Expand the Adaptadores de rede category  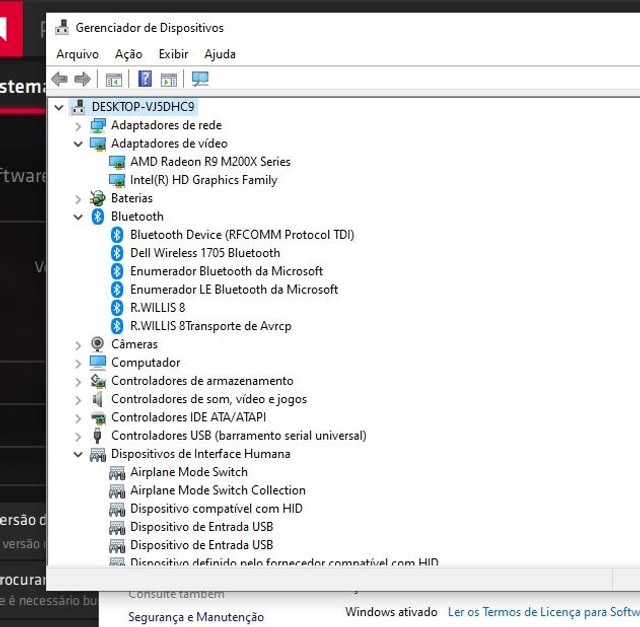point(78,126)
